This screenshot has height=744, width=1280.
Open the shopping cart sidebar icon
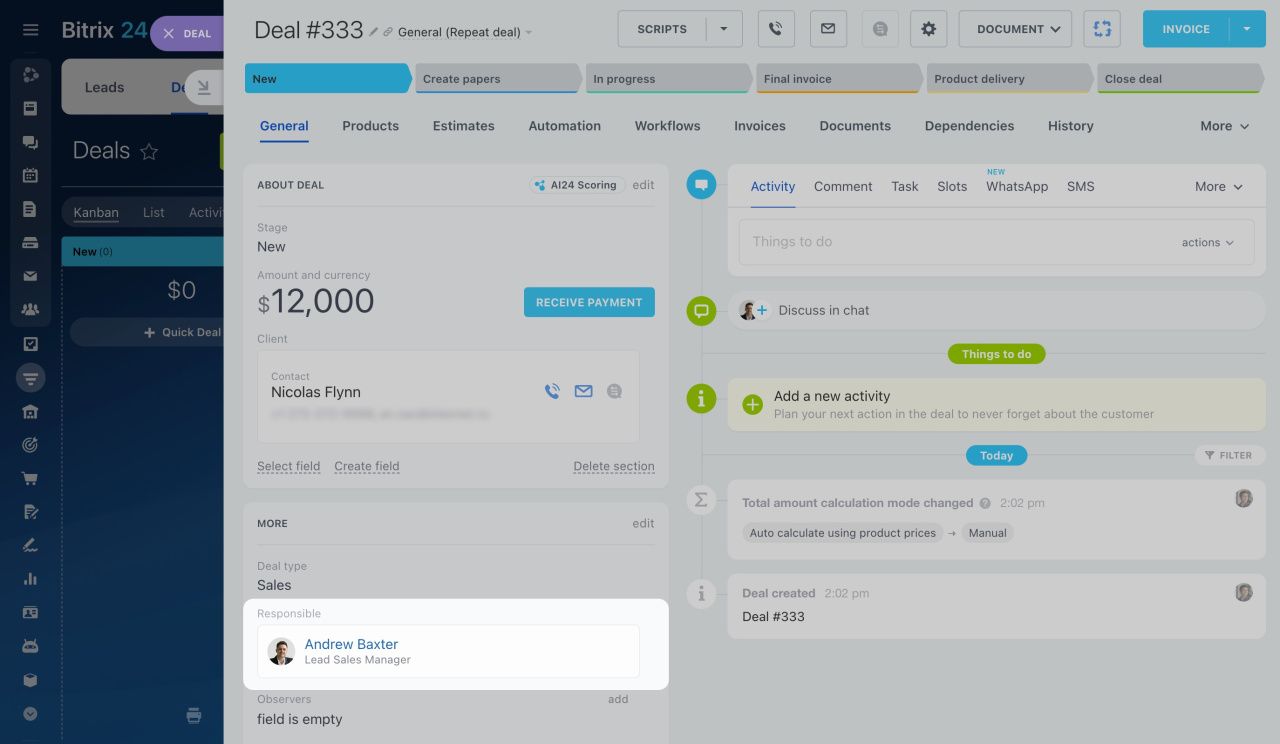(x=30, y=478)
